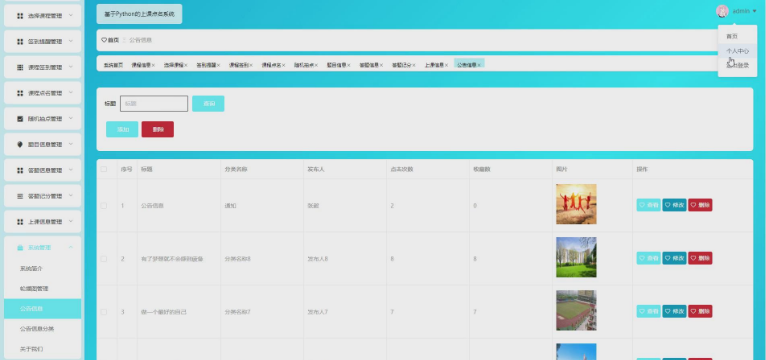Viewport: 766px width, 360px height.
Task: Expand 选择课程管理 using its chevron
Action: [71, 16]
